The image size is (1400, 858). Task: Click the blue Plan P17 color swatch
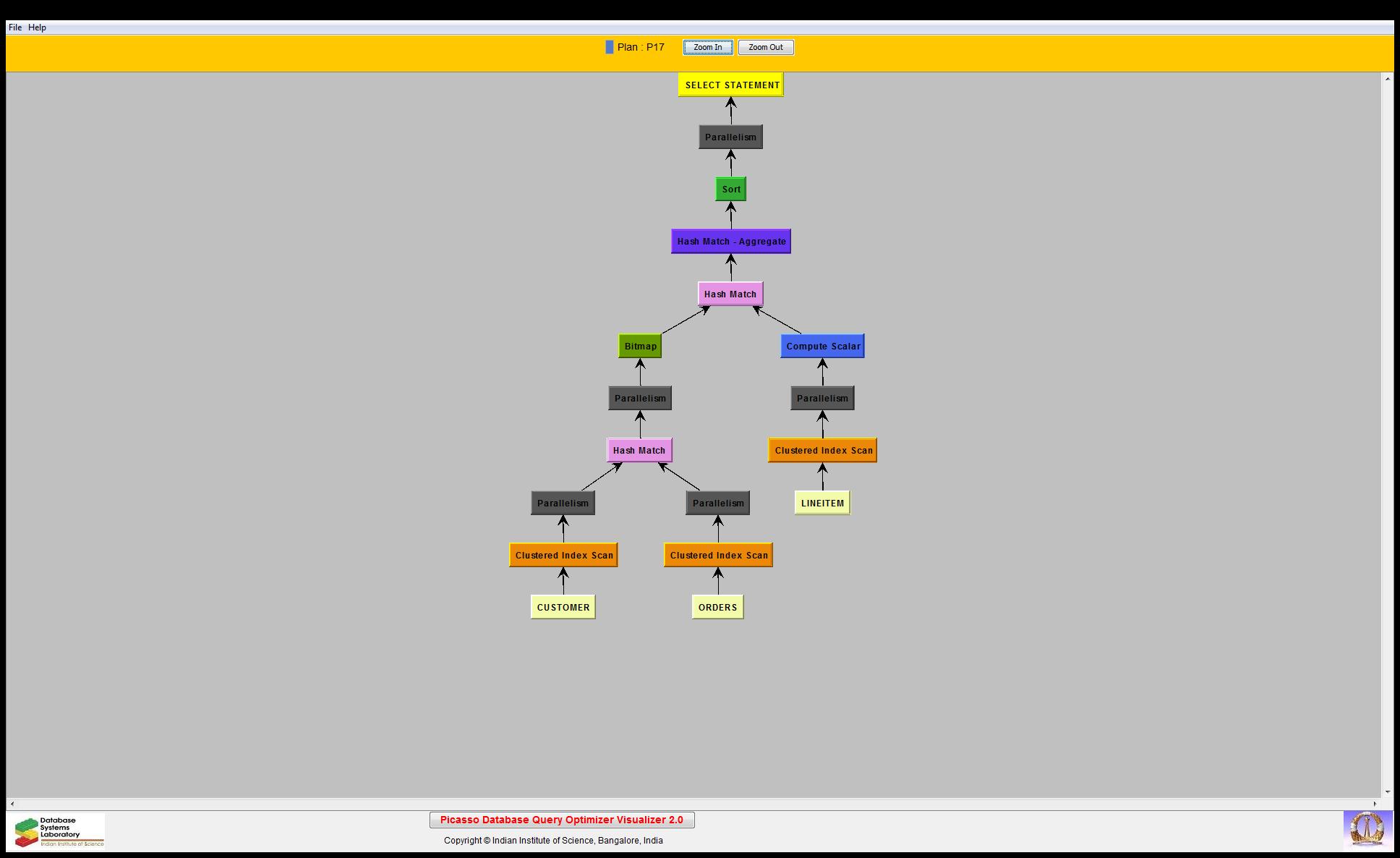pyautogui.click(x=609, y=47)
